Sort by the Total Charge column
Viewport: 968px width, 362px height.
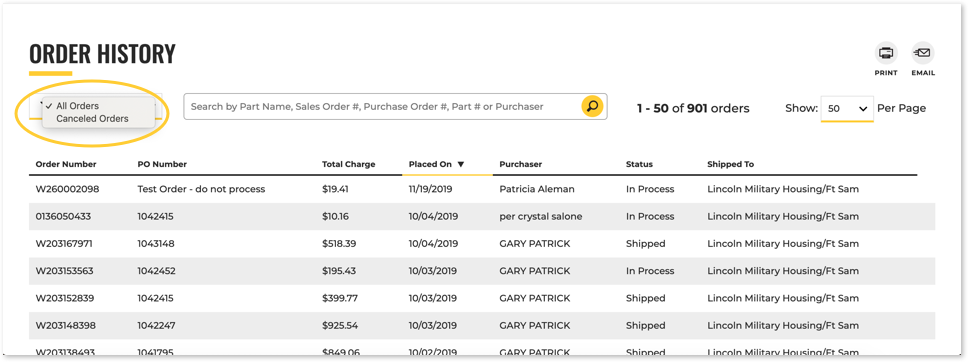348,164
